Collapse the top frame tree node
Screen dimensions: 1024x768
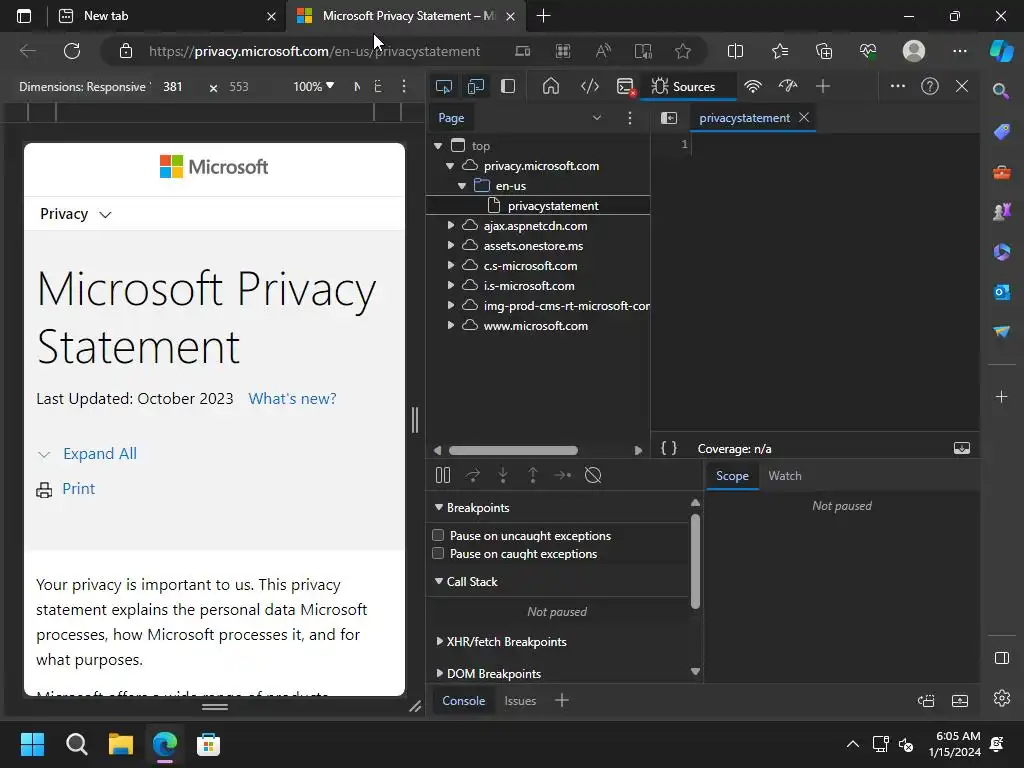(x=438, y=146)
